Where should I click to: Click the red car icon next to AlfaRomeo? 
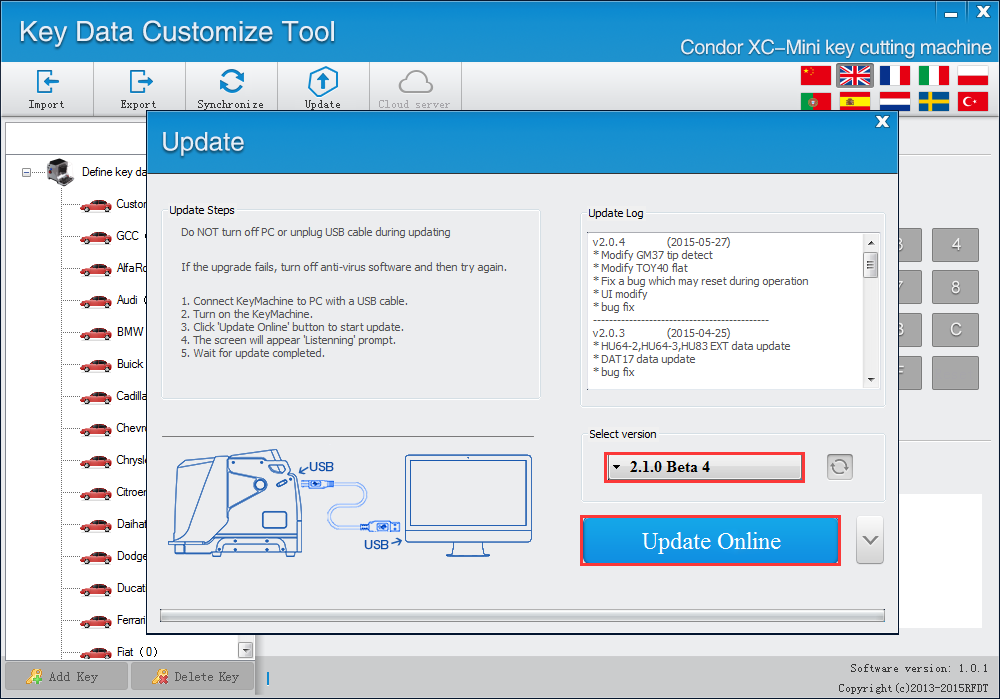tap(96, 270)
